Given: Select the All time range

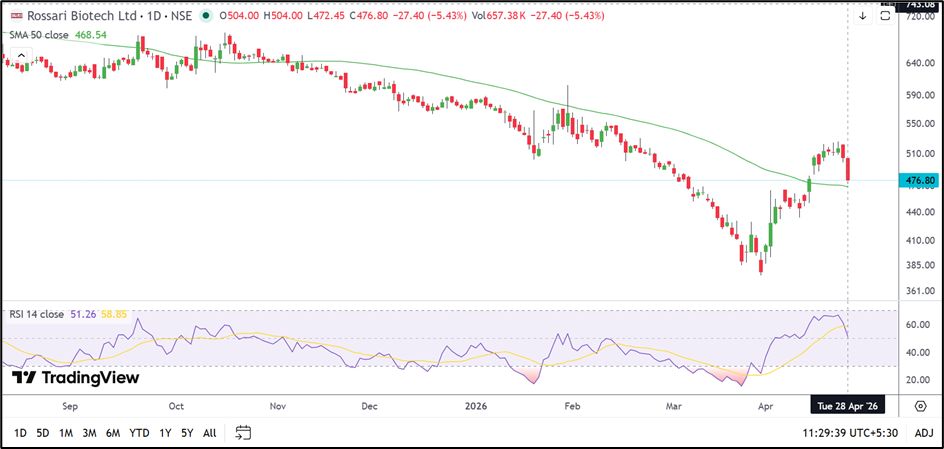Looking at the screenshot, I should coord(209,432).
